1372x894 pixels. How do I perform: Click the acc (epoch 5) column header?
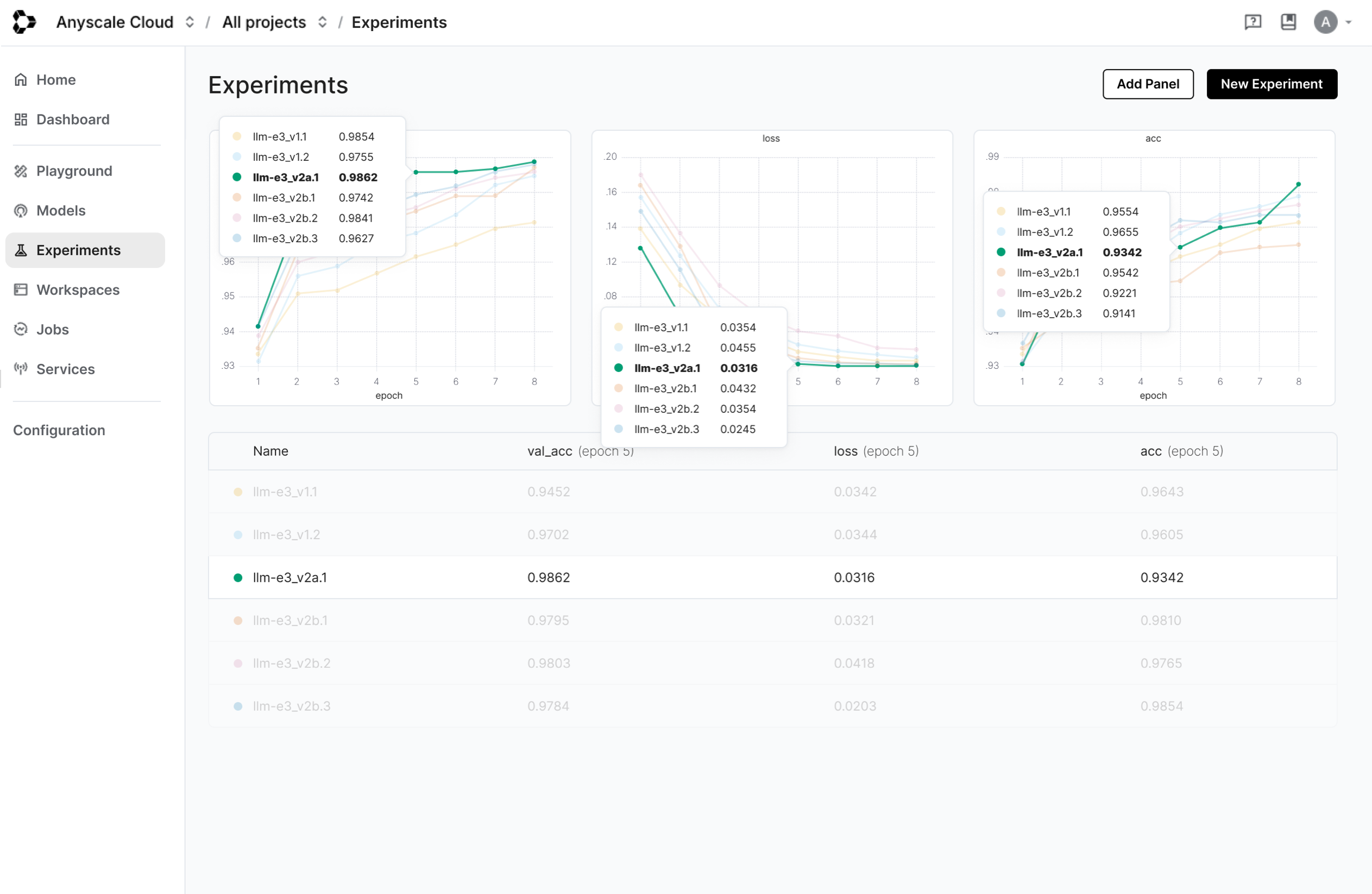[1181, 451]
